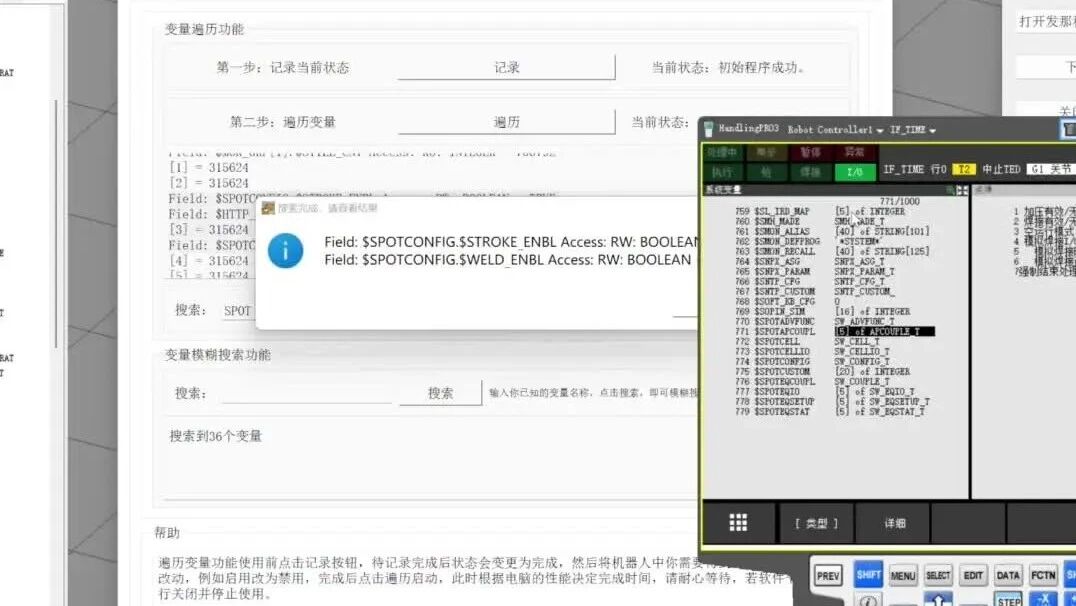Toggle STEP single-step mode on the keypad
Viewport: 1076px width, 606px height.
[1008, 598]
